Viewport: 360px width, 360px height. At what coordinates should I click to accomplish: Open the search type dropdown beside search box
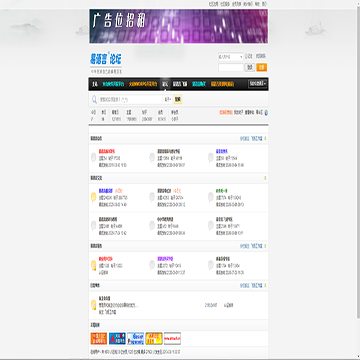[x=168, y=99]
